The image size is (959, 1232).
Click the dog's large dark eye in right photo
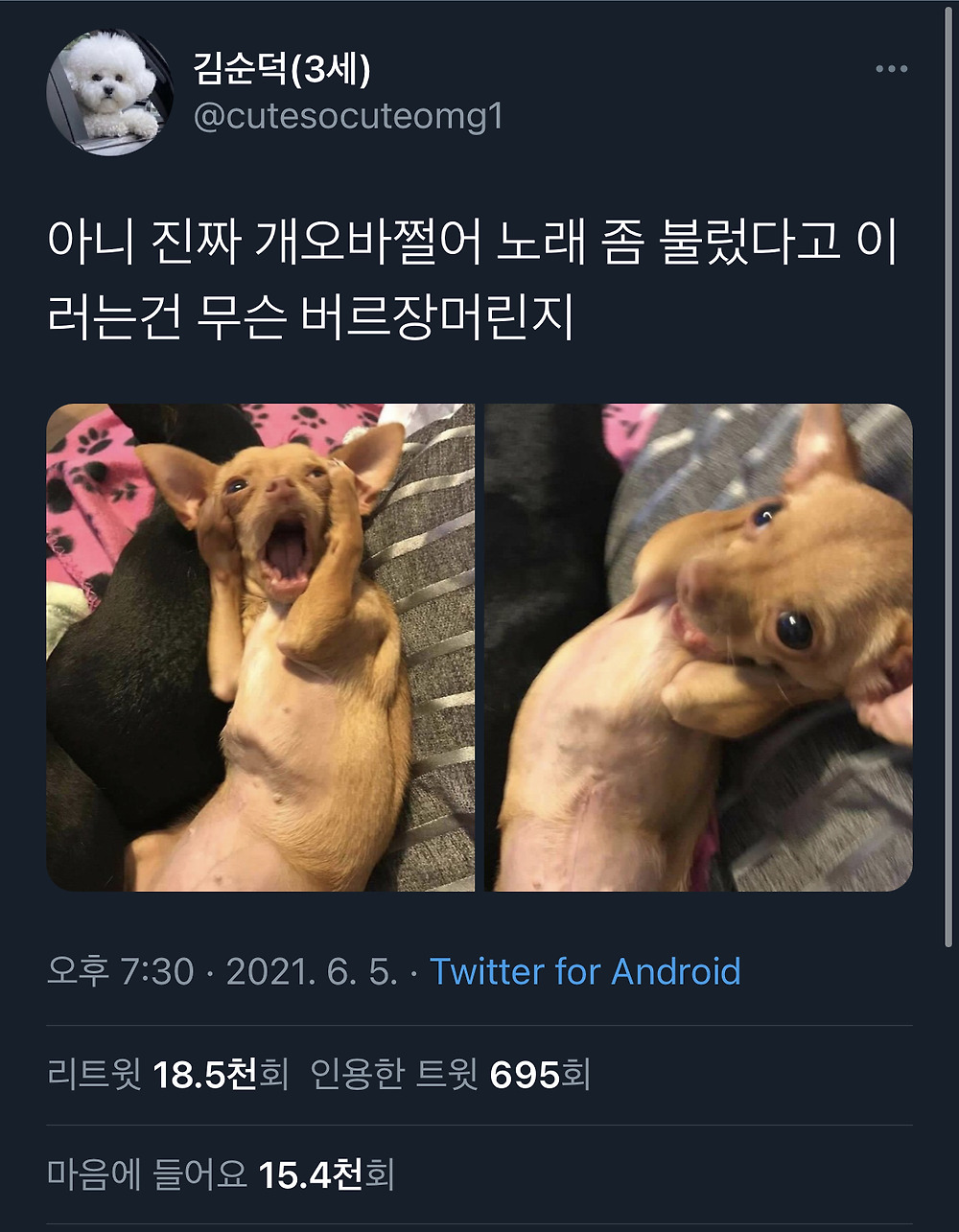click(x=794, y=630)
